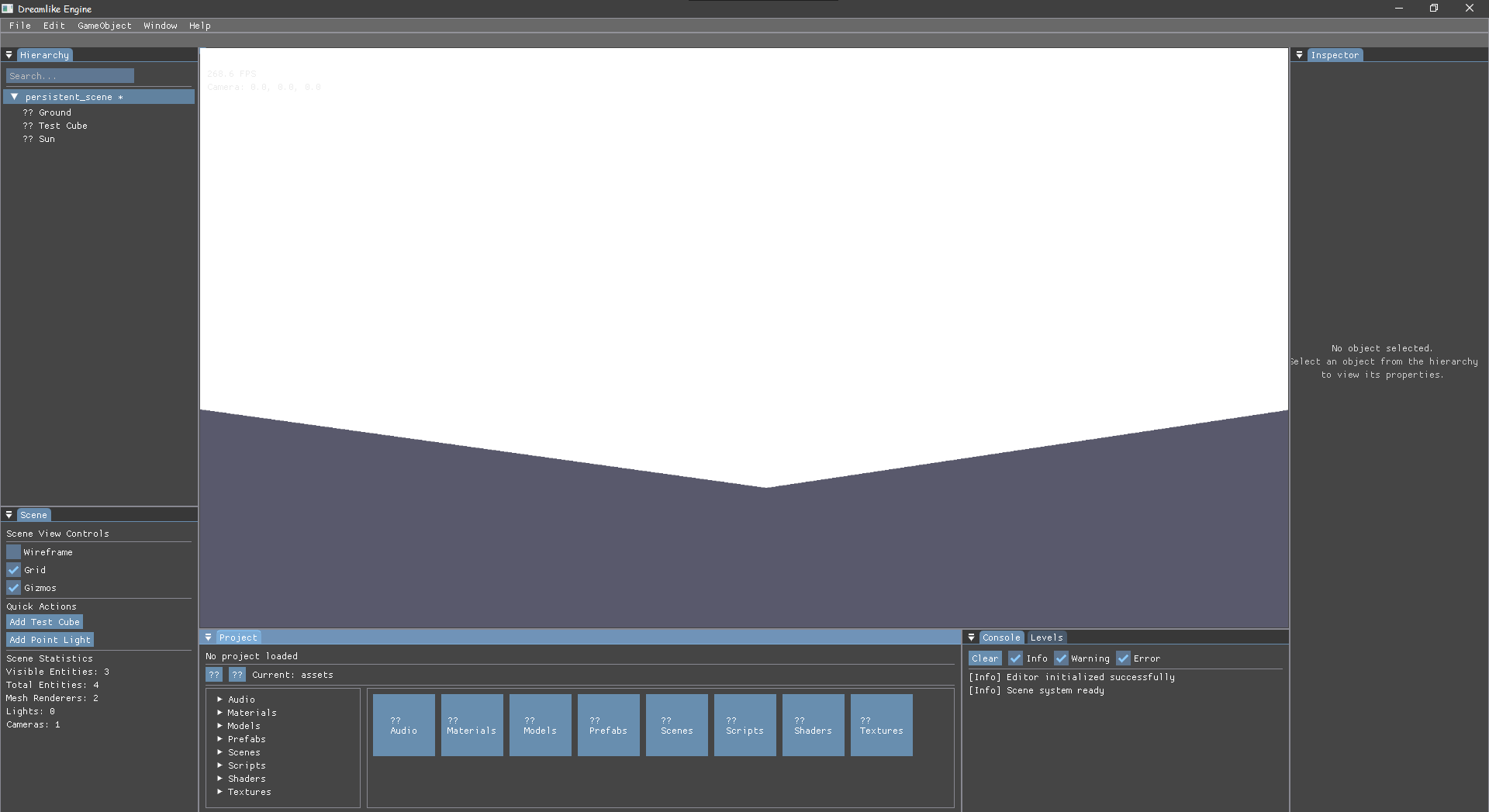Uncheck the Warning filter in Console
The width and height of the screenshot is (1489, 812).
tap(1061, 658)
